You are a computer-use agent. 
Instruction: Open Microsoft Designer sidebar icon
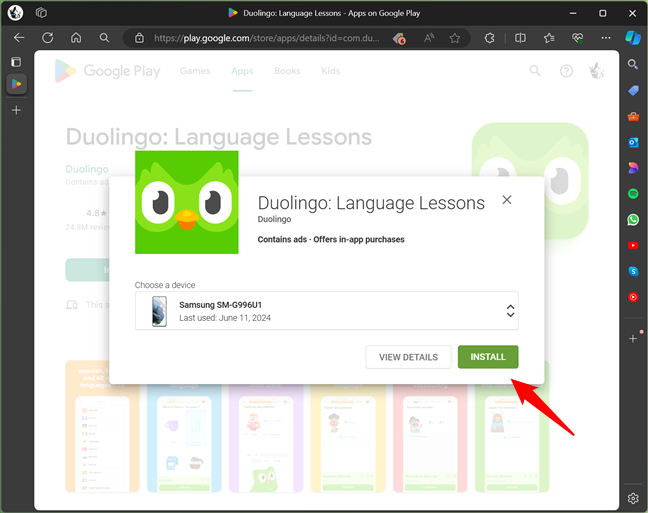click(633, 168)
